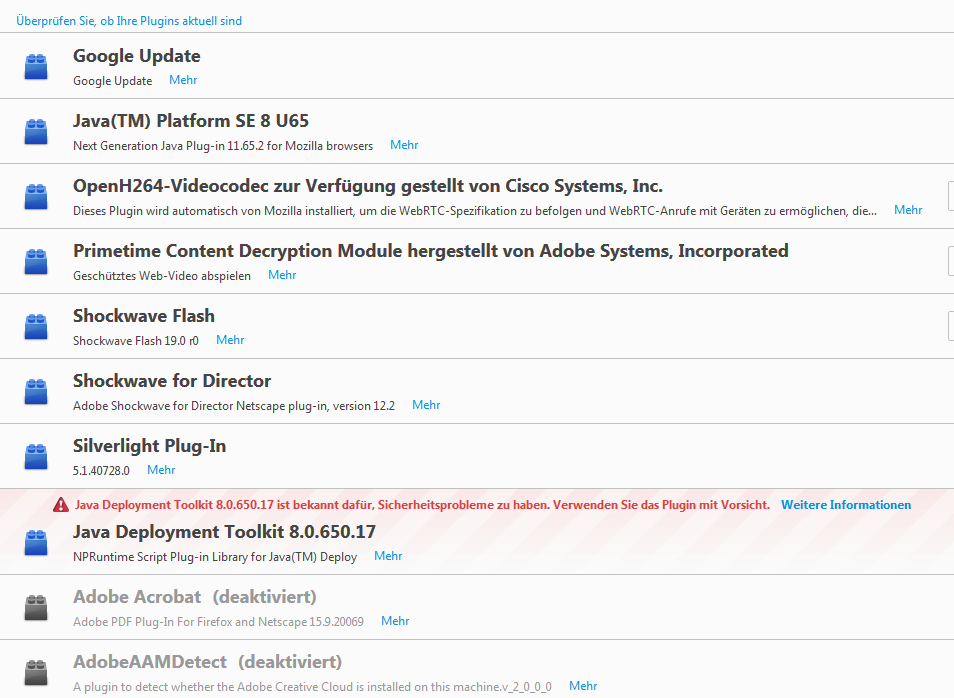Expand 'Mehr' details for Google Update
This screenshot has width=954, height=698.
[x=183, y=80]
